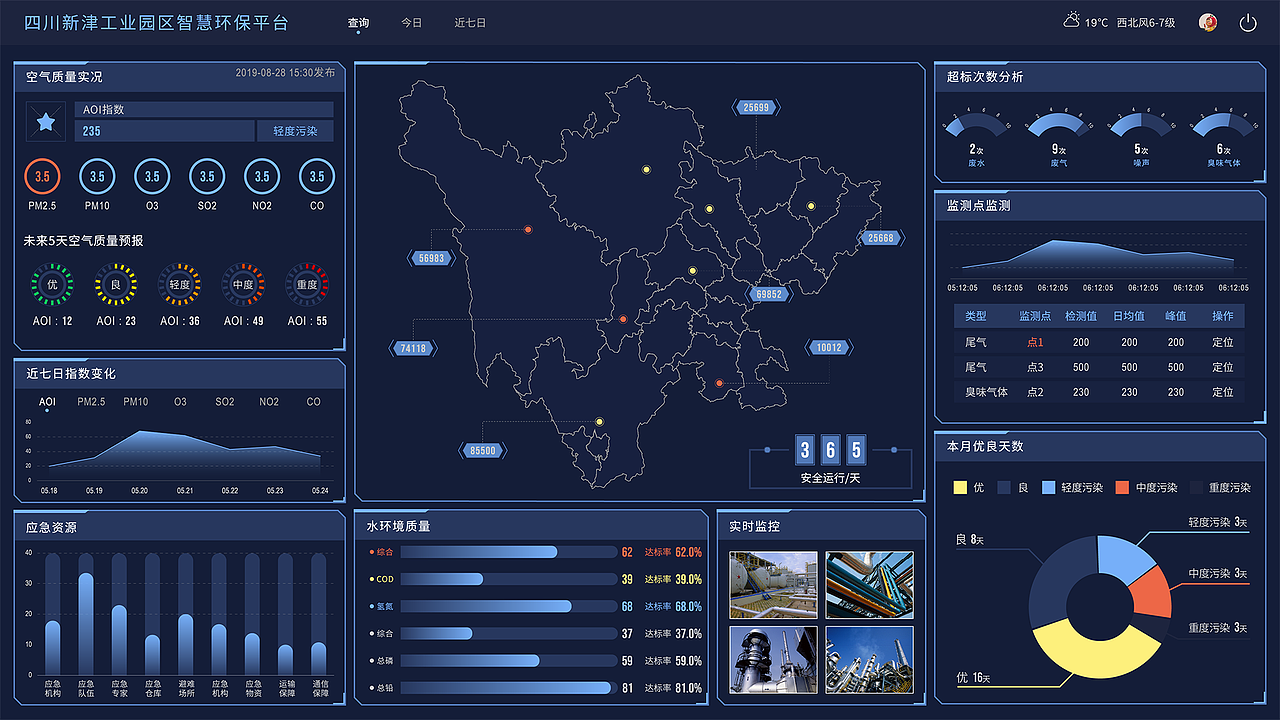Screen dimensions: 1280x720
Task: Click the 应急队伍 bar in 应急资源 chart
Action: point(86,623)
